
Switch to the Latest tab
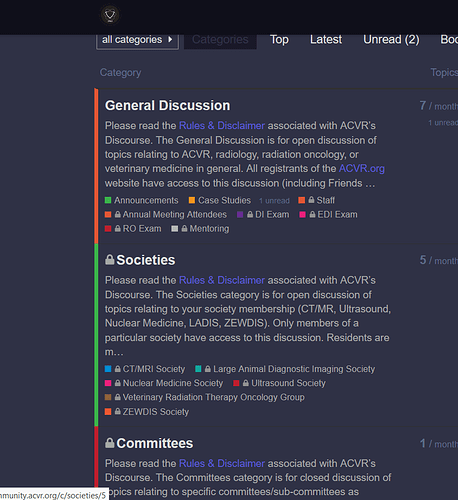pos(326,40)
